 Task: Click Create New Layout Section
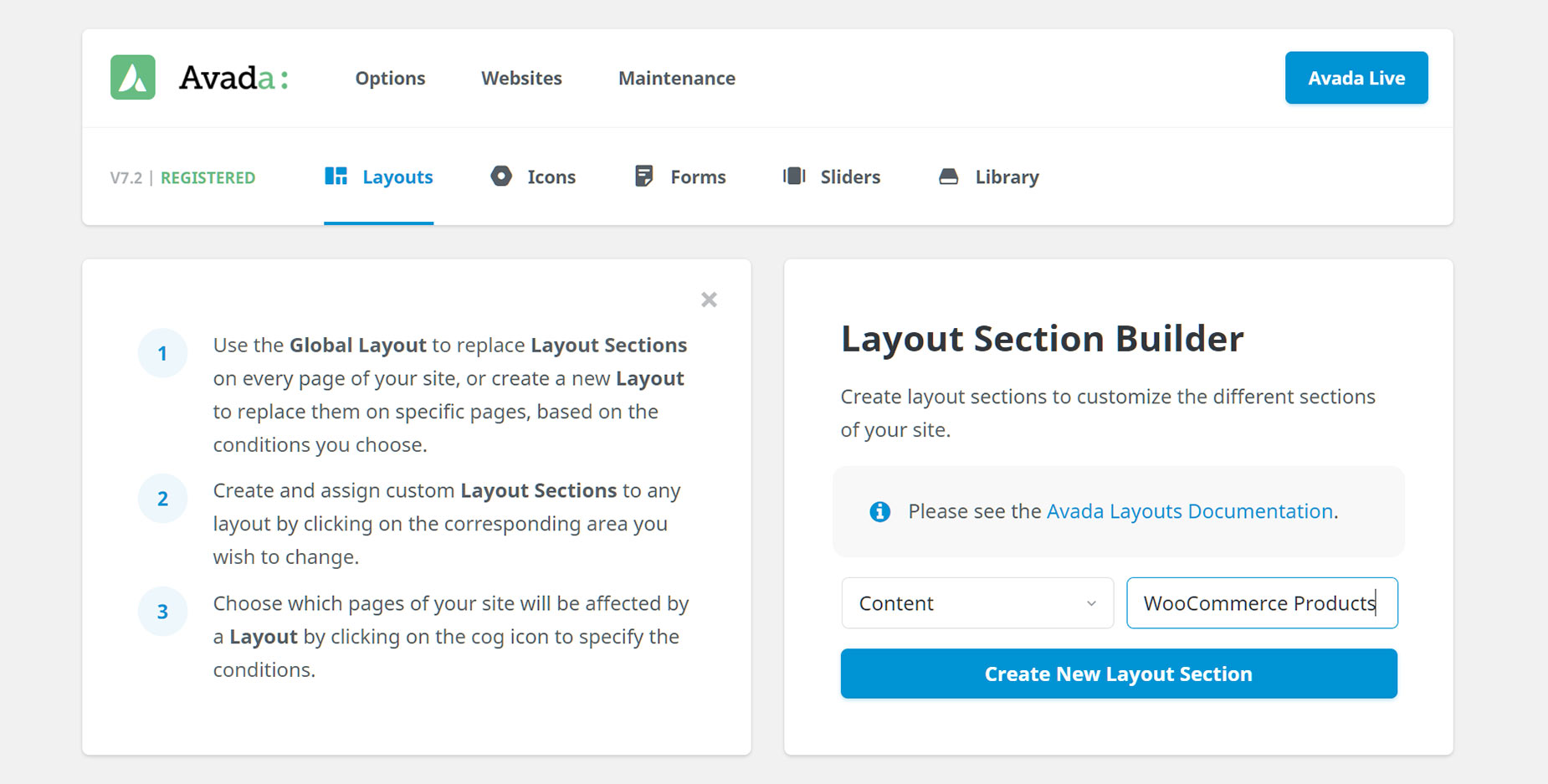point(1119,674)
